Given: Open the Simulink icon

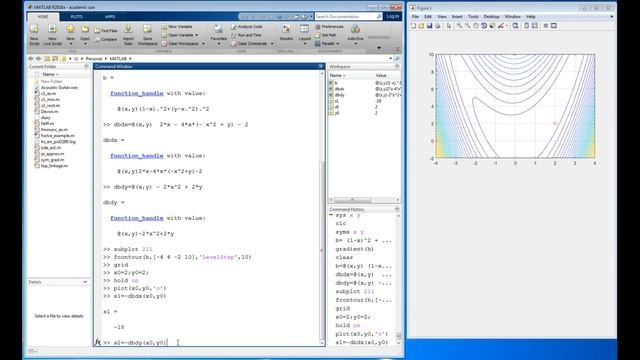Looking at the screenshot, I should pos(286,32).
